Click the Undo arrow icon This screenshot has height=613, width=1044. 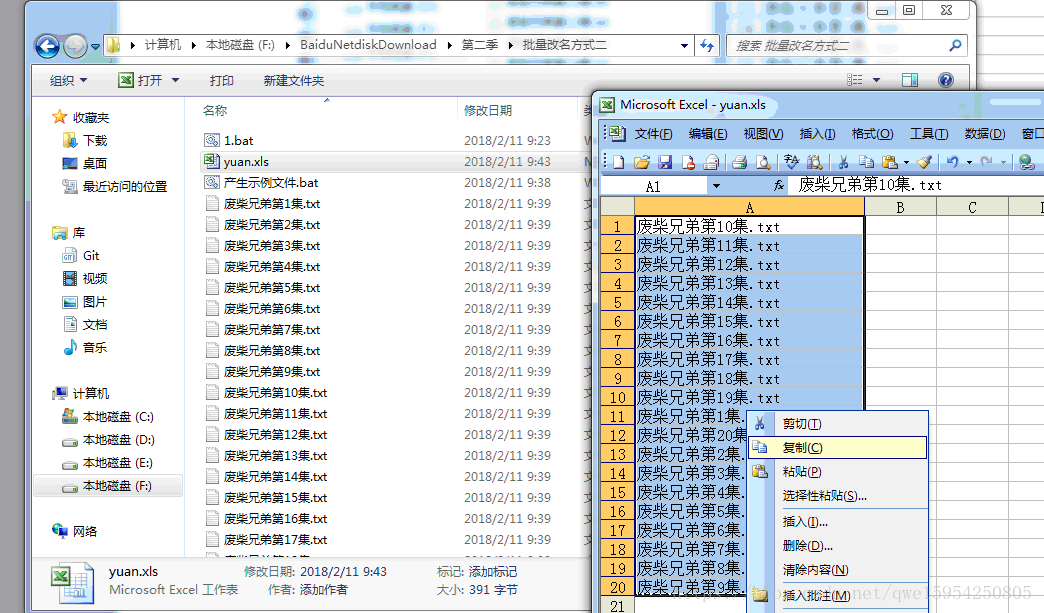pyautogui.click(x=952, y=163)
